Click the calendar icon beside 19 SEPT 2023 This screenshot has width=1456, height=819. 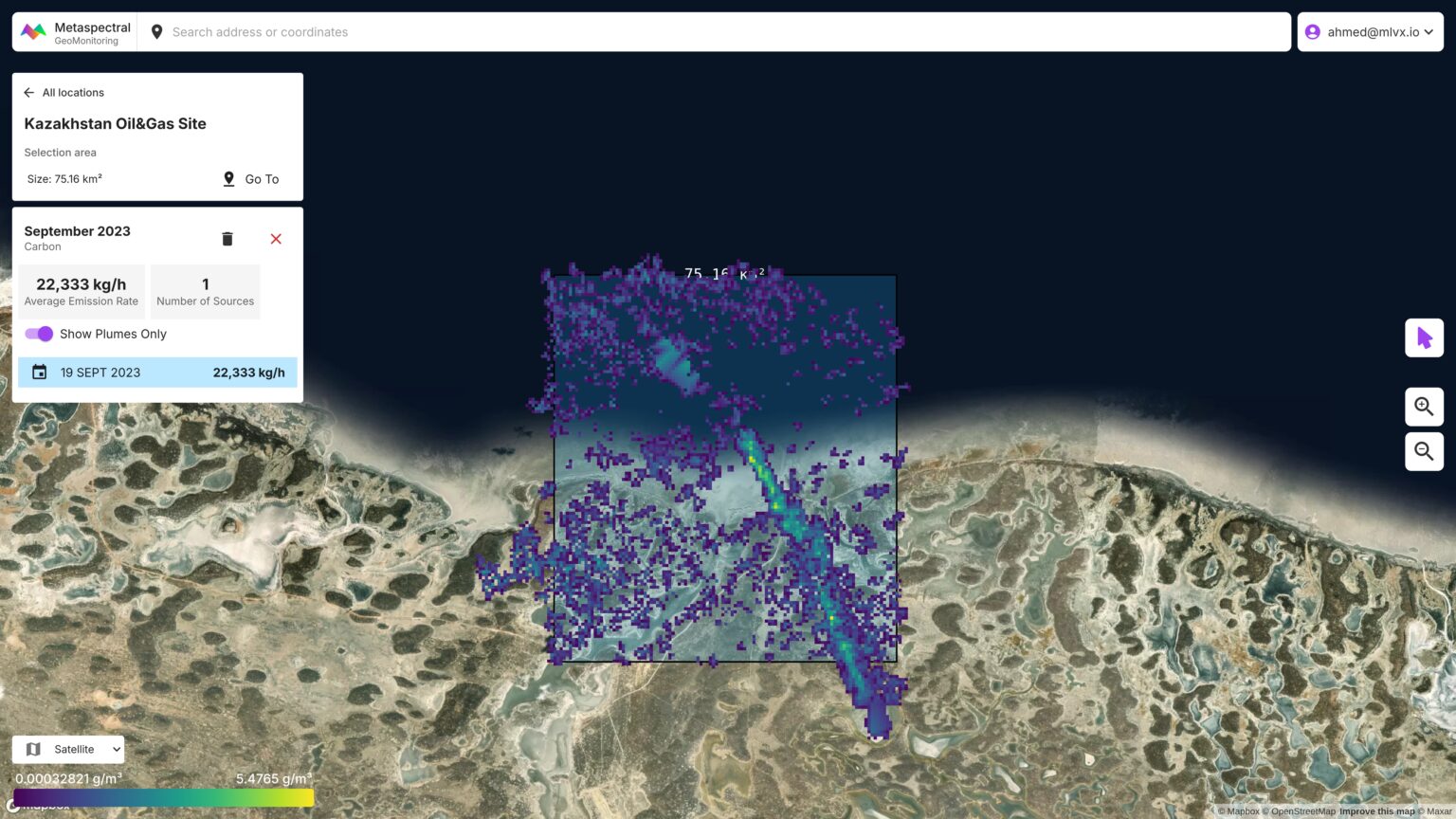click(x=39, y=372)
